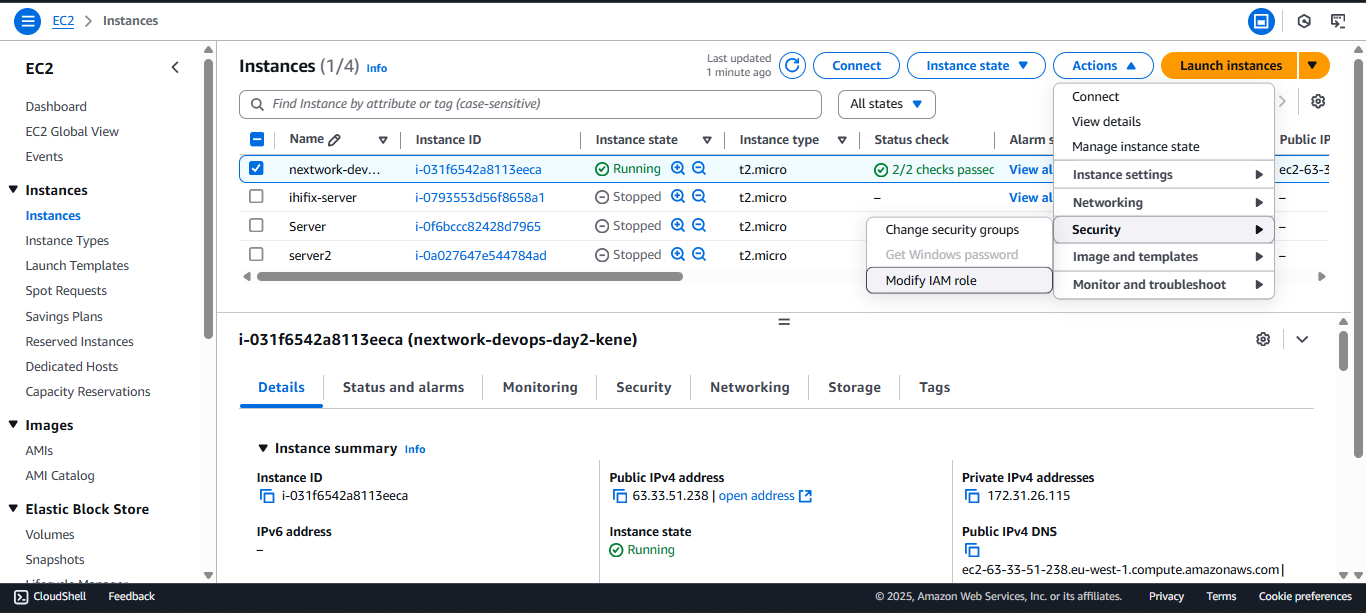
Task: Click the screen-with-cursor icon in top bar
Action: click(1338, 21)
